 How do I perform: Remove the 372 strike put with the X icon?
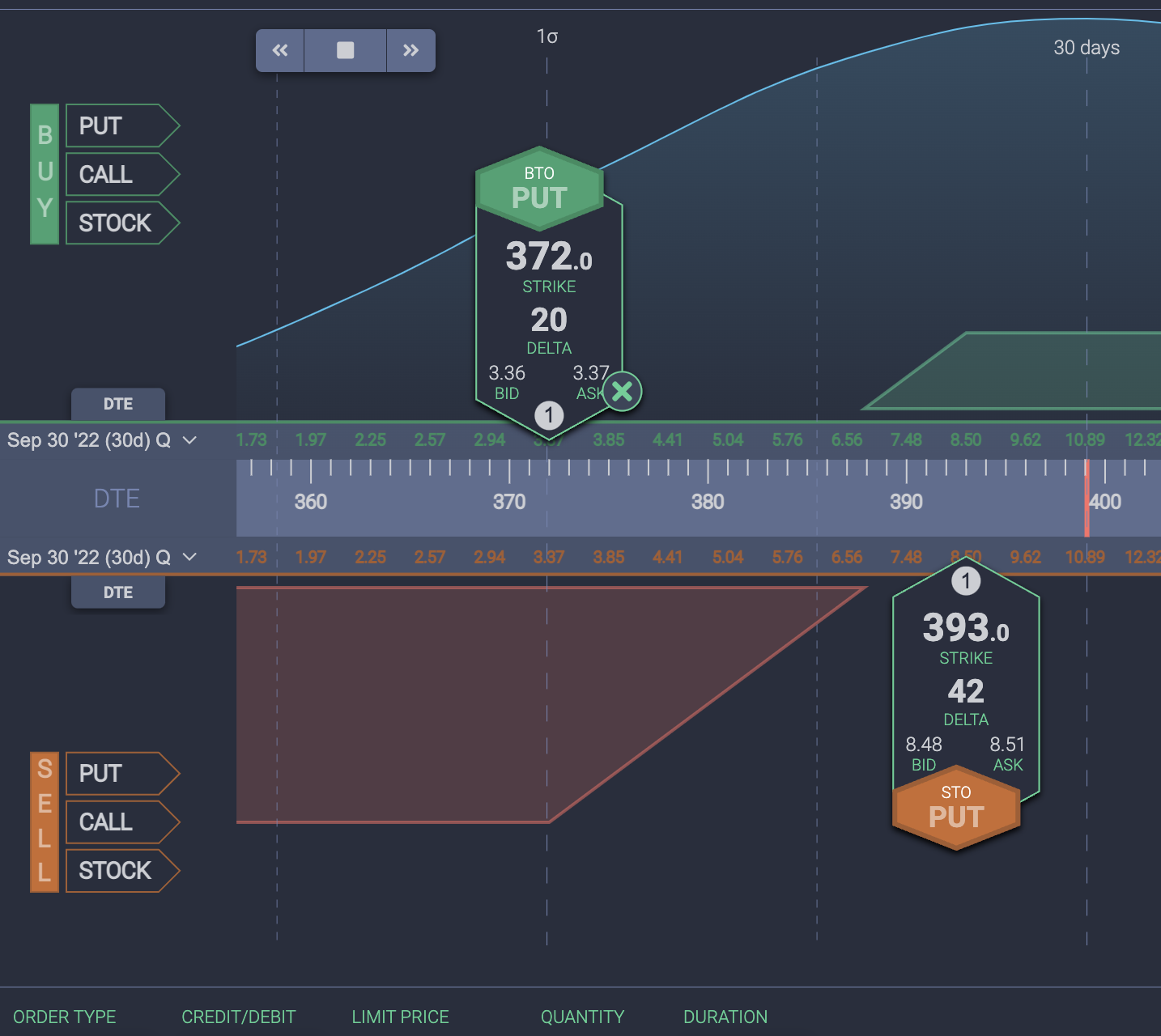point(622,391)
